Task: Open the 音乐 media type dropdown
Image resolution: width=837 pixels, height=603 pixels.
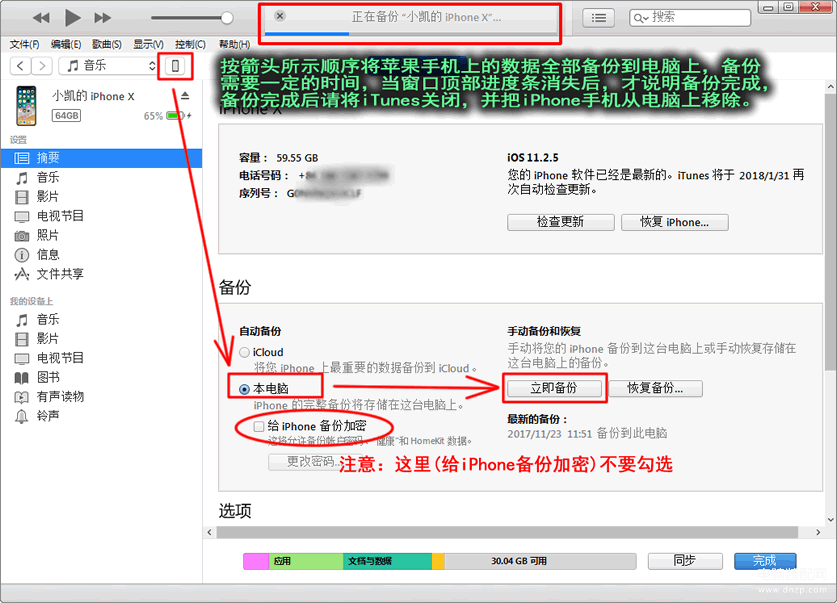Action: click(x=108, y=66)
